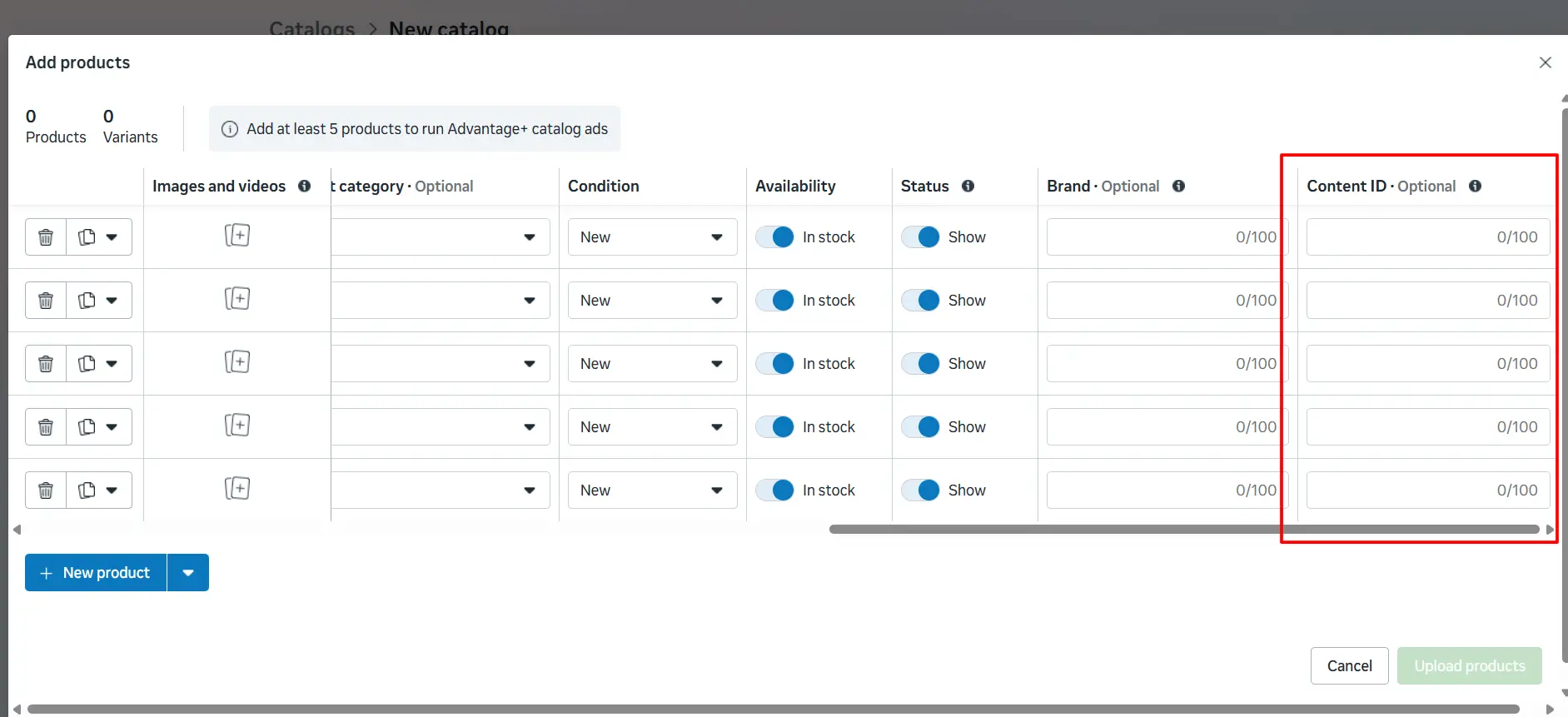1568x717 pixels.
Task: Open the category dropdown in fourth row
Action: [x=441, y=427]
